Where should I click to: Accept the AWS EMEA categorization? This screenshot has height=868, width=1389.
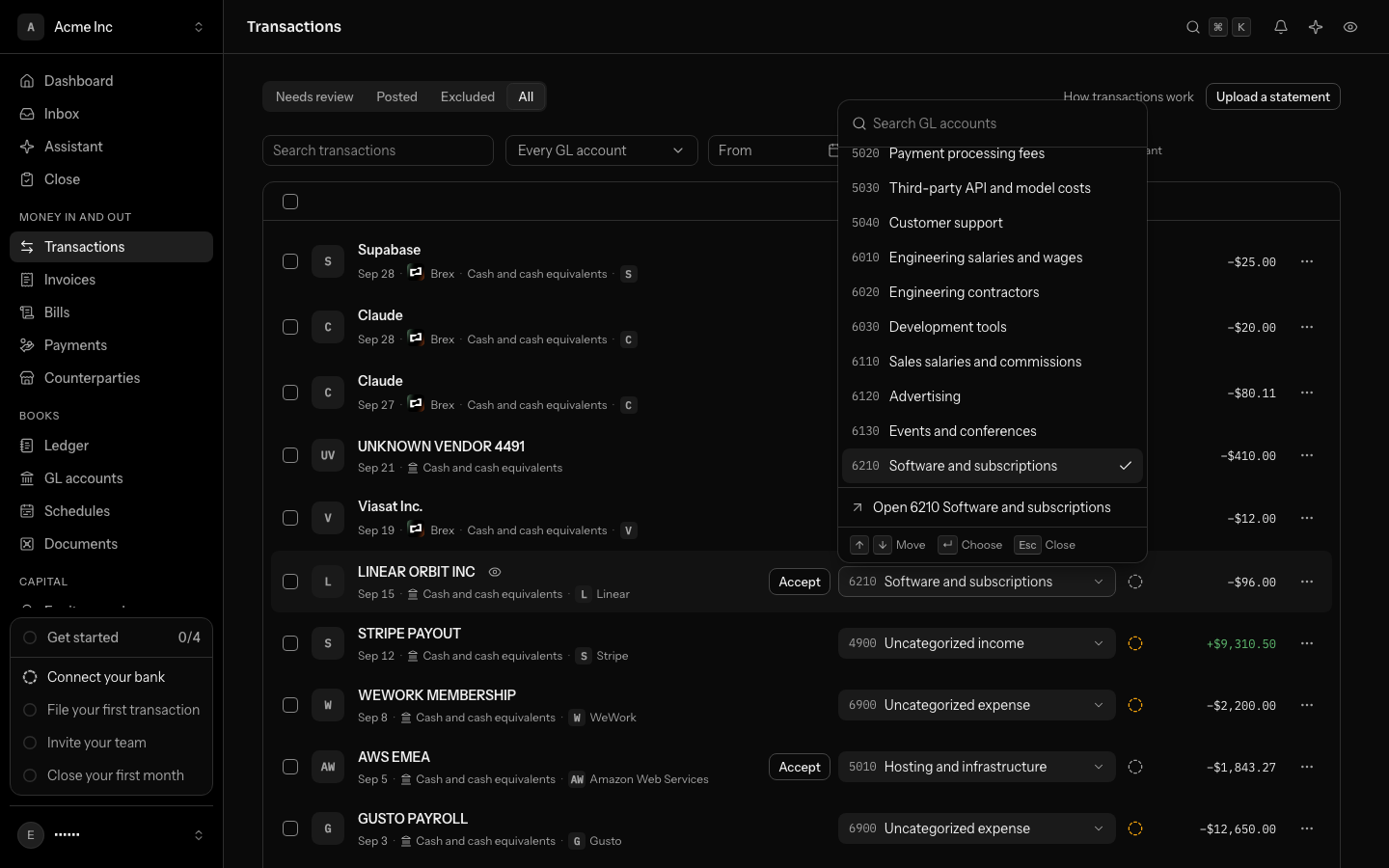(800, 767)
